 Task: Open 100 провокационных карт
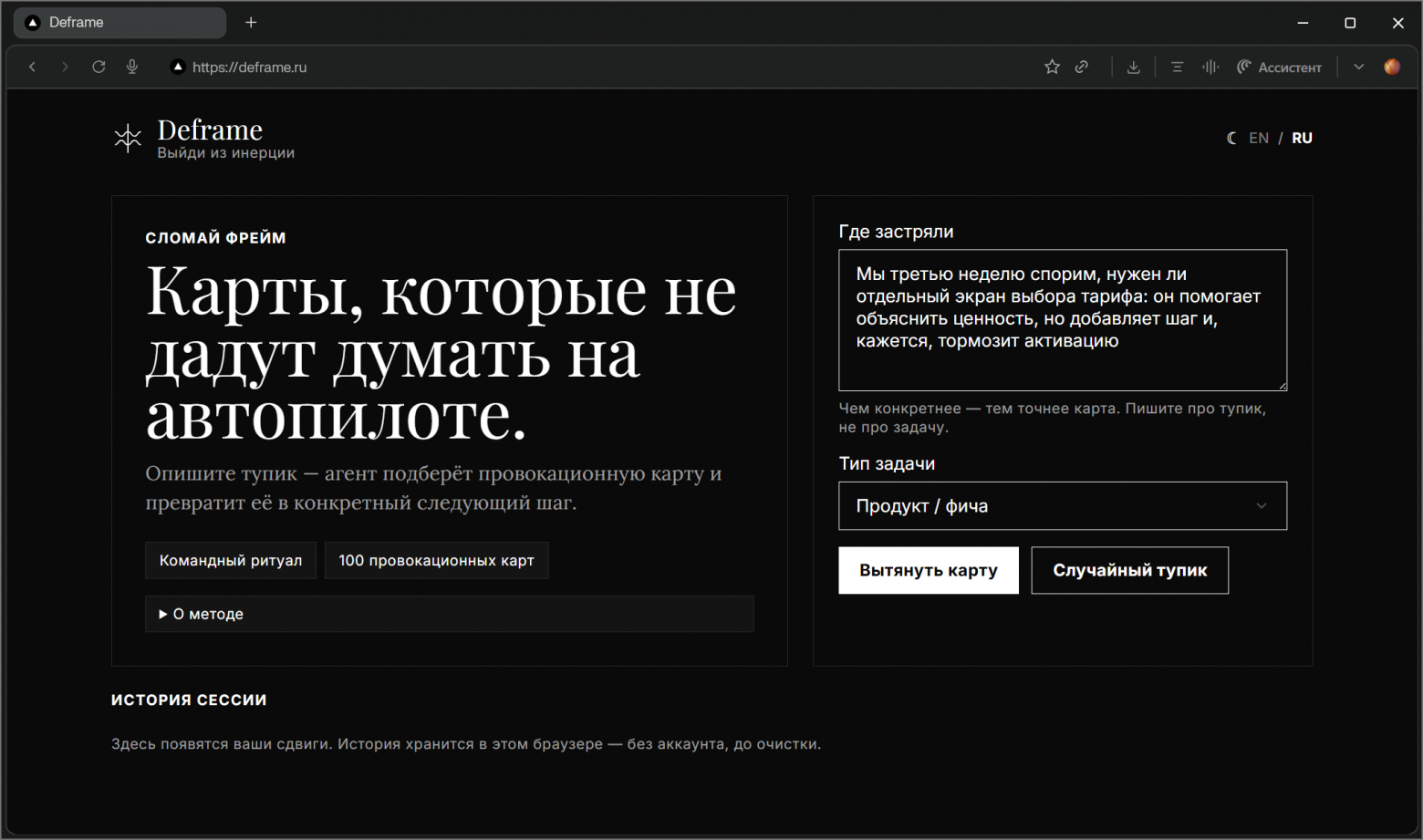tap(436, 560)
